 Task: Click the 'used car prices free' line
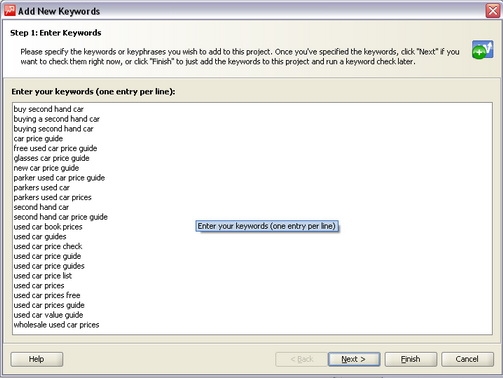pos(47,295)
